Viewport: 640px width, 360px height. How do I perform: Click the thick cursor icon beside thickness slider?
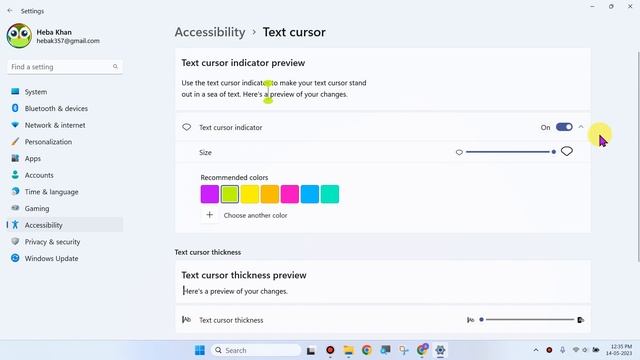tap(581, 320)
